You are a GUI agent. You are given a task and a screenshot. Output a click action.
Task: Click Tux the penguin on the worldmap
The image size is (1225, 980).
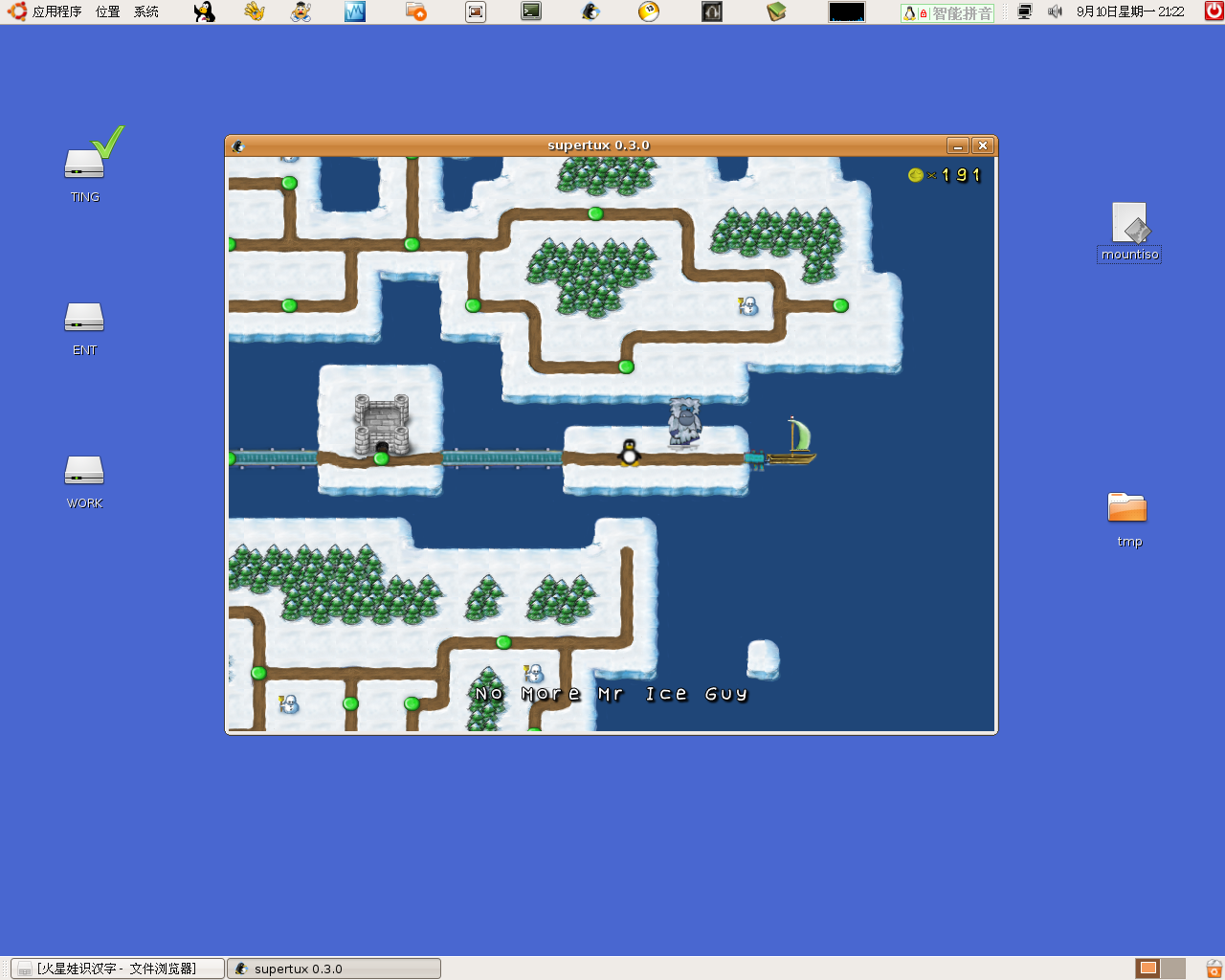pyautogui.click(x=629, y=453)
